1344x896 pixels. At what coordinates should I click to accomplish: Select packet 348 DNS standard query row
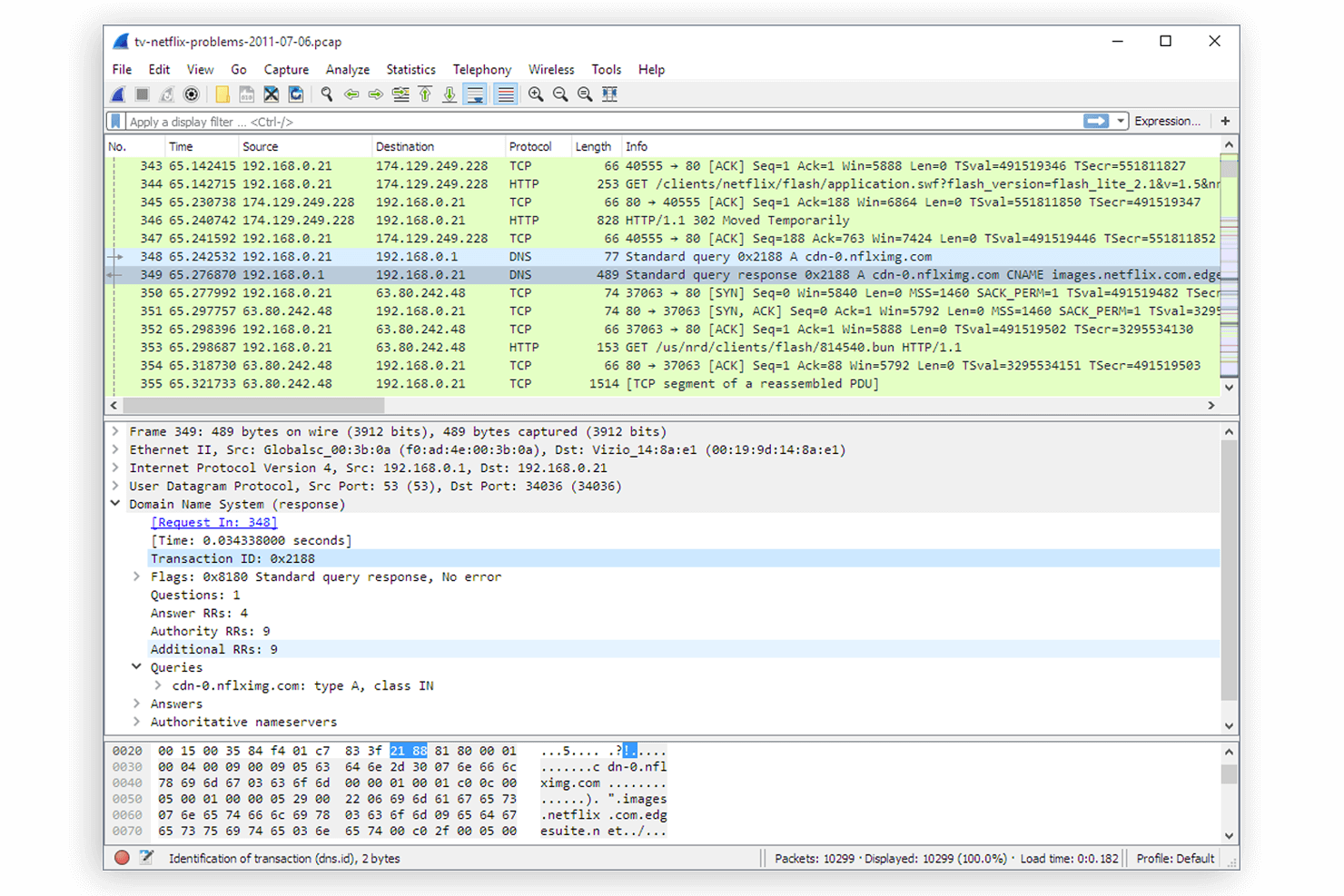click(x=663, y=257)
